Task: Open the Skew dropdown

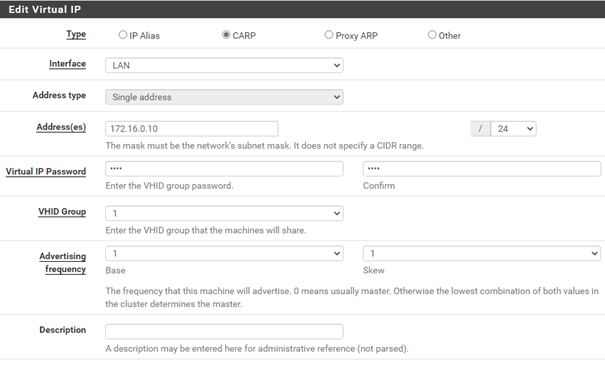Action: pos(482,253)
